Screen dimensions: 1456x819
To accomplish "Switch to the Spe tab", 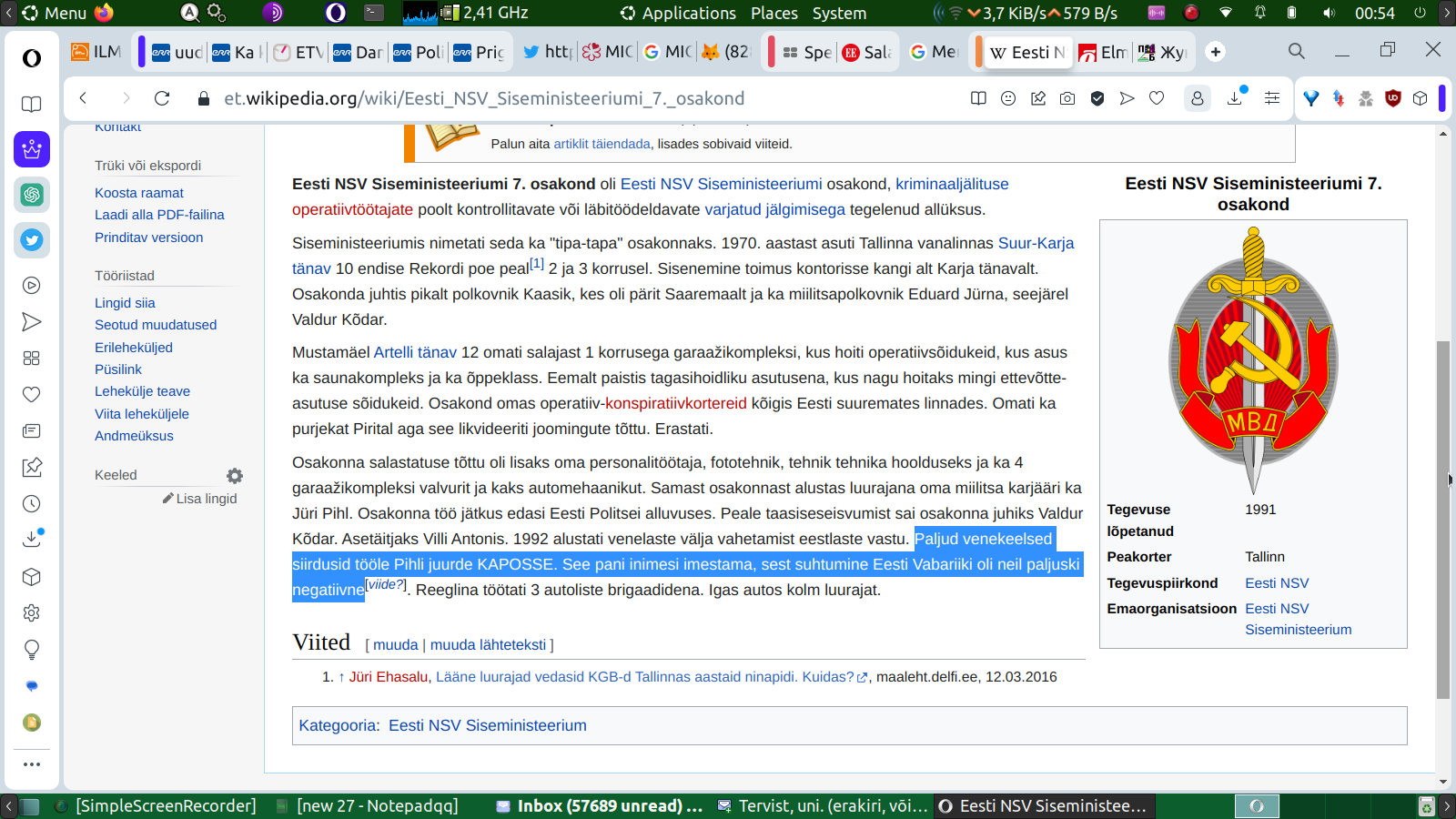I will pos(807,52).
